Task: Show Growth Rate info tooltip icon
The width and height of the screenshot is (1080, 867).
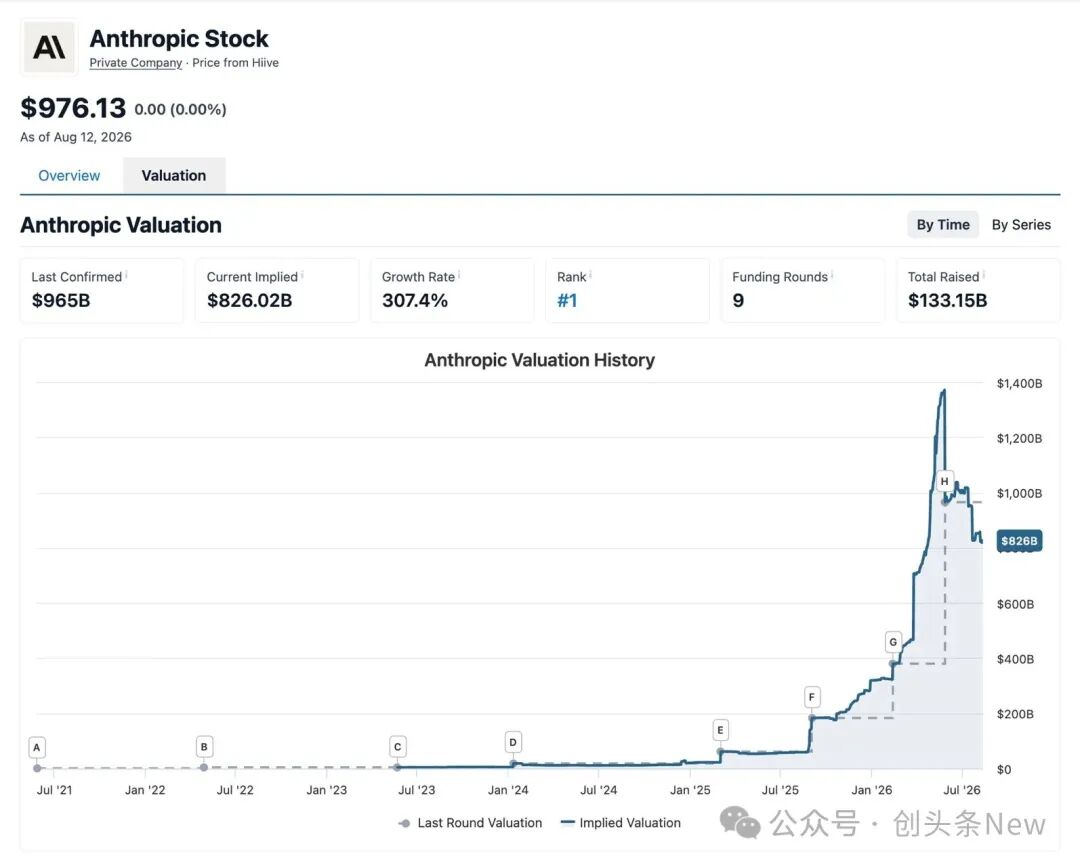Action: (x=459, y=275)
